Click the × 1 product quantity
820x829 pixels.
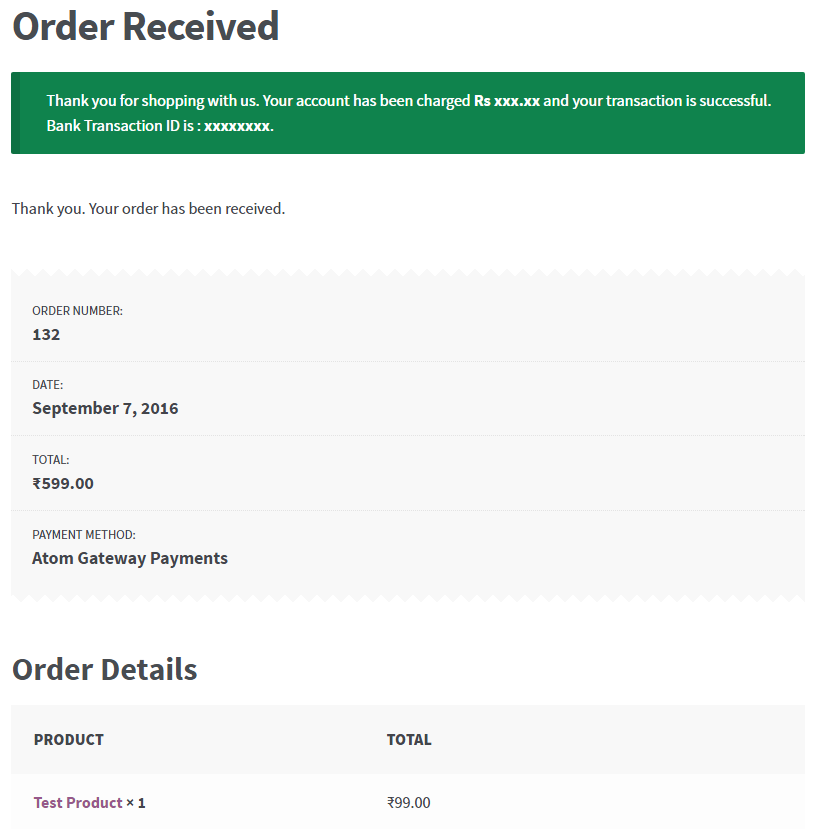coord(136,802)
